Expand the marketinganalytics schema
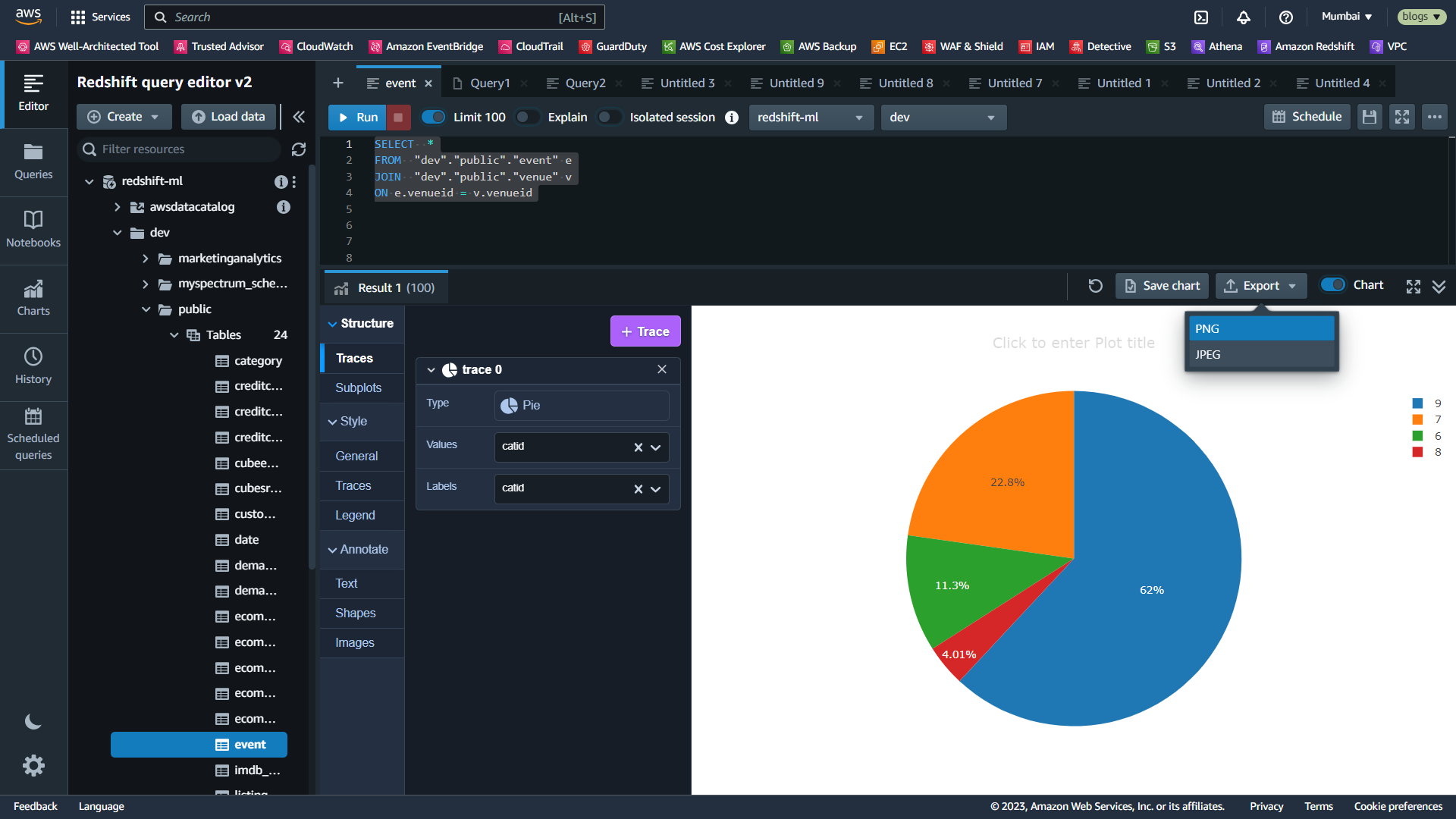The width and height of the screenshot is (1456, 819). [x=146, y=259]
